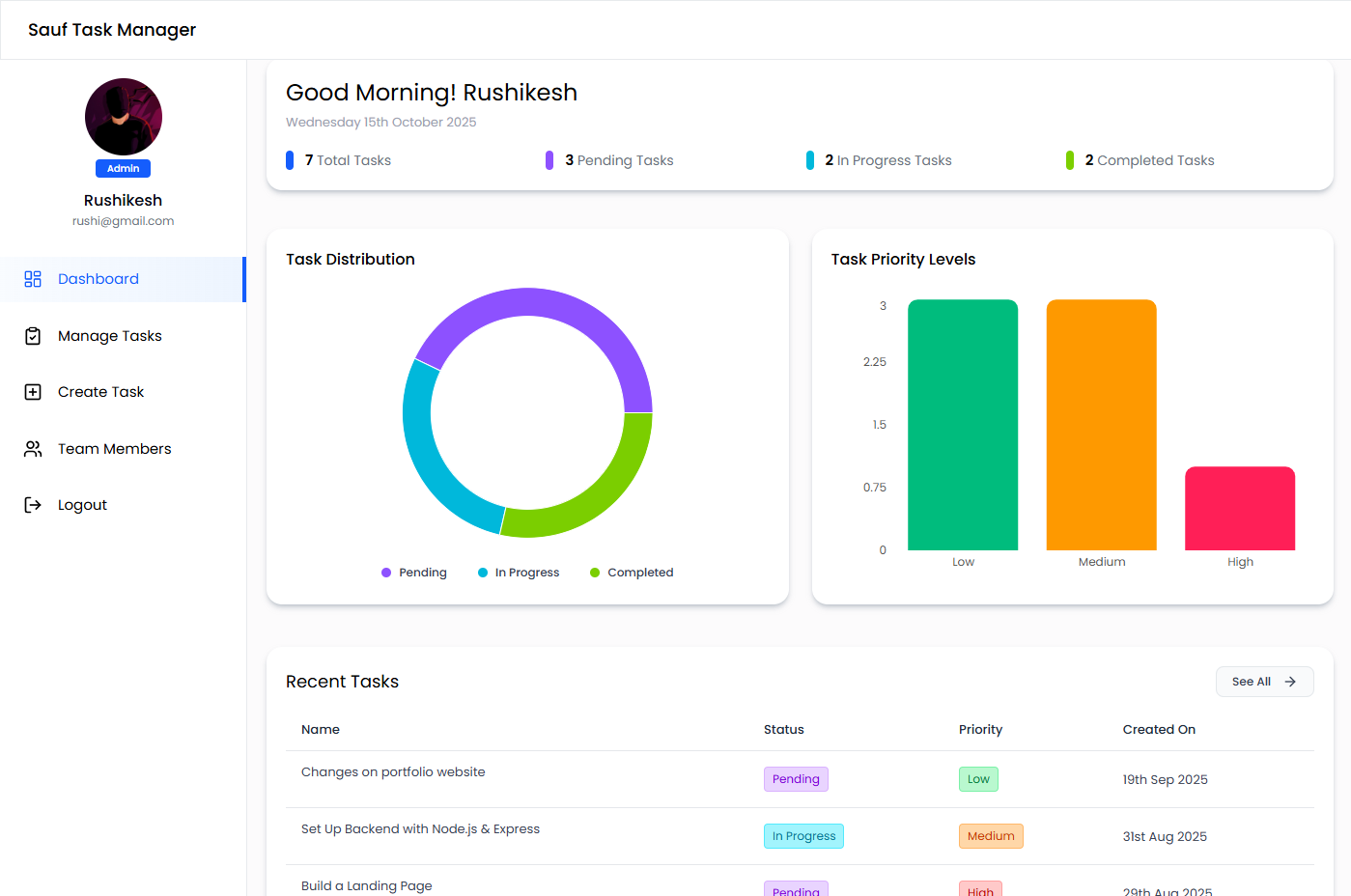Go to Team Members page
Image resolution: width=1351 pixels, height=896 pixels.
pos(114,449)
